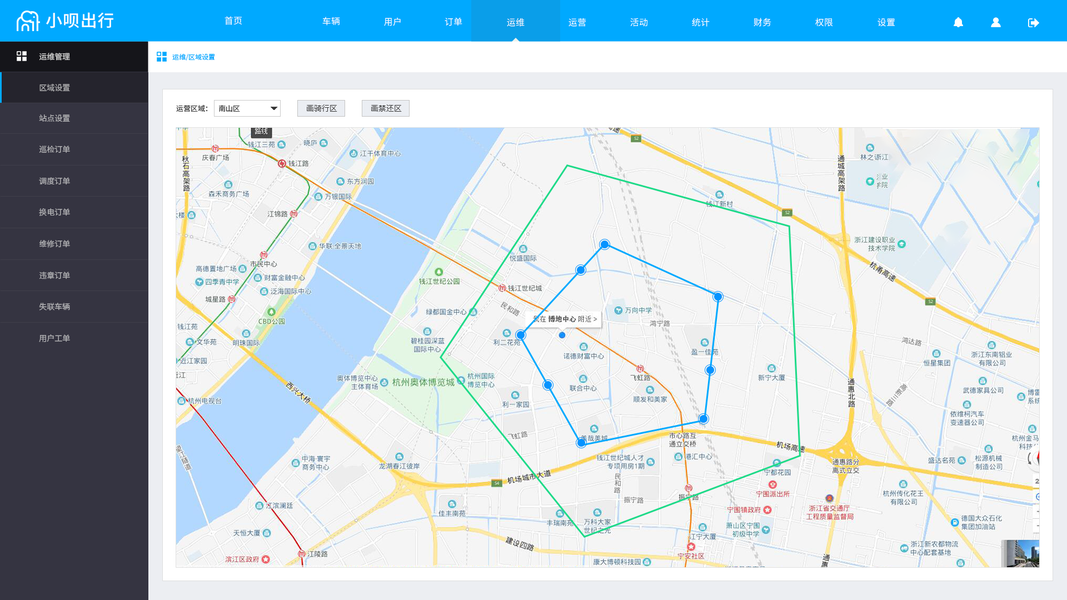The width and height of the screenshot is (1067, 600).
Task: Open 用户工单 in the sidebar
Action: coord(74,338)
